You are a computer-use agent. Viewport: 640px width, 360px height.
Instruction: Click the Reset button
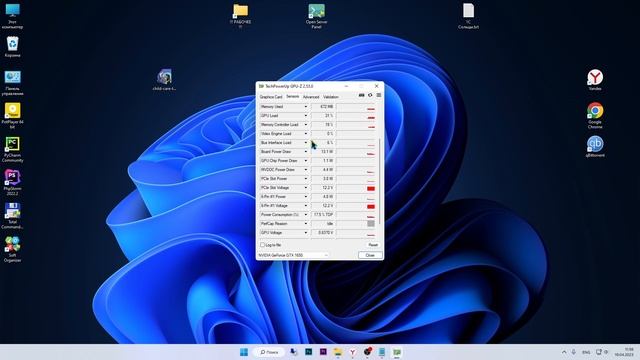tap(373, 245)
